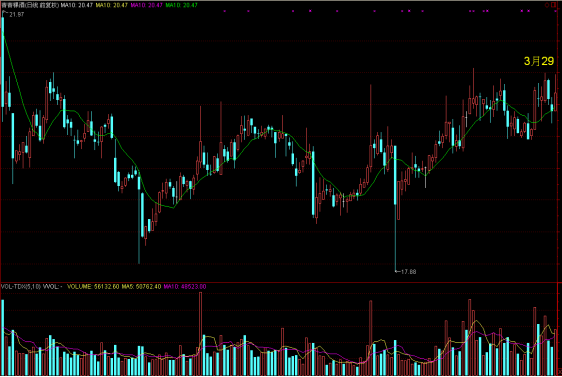Screen dimensions: 562x377
Task: Click the VOLUME: 56132.60 value label
Action: coord(93,287)
